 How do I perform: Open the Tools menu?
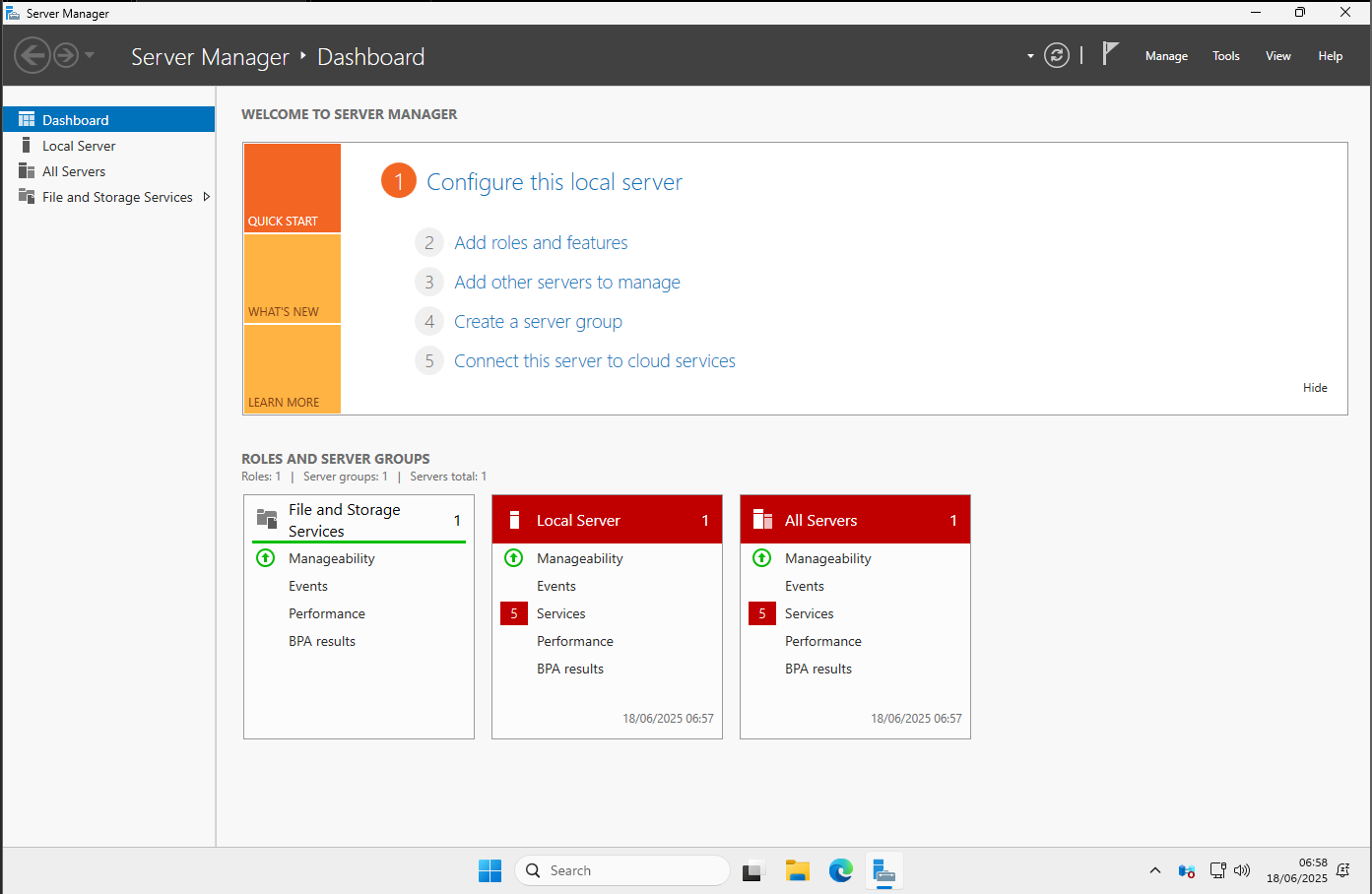[x=1226, y=56]
